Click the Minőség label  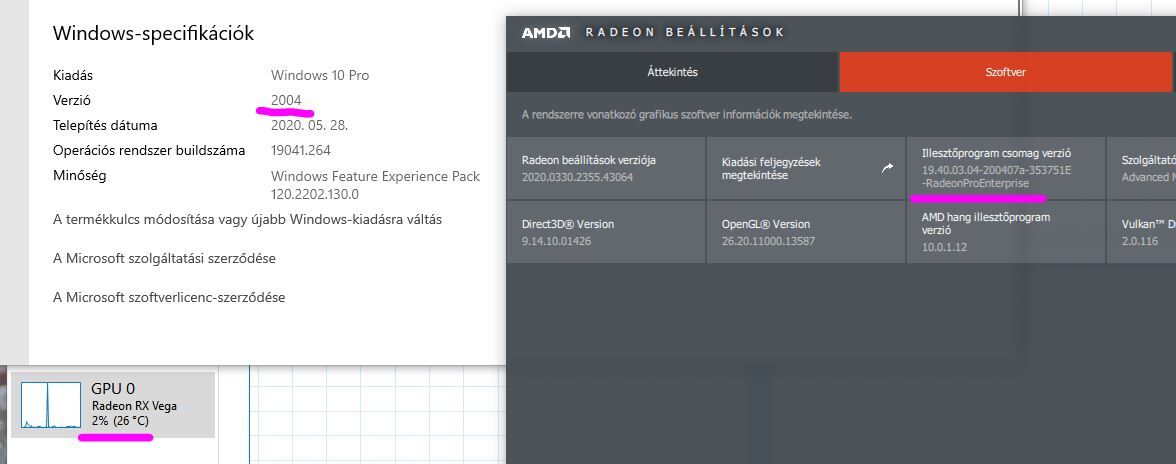coord(80,176)
